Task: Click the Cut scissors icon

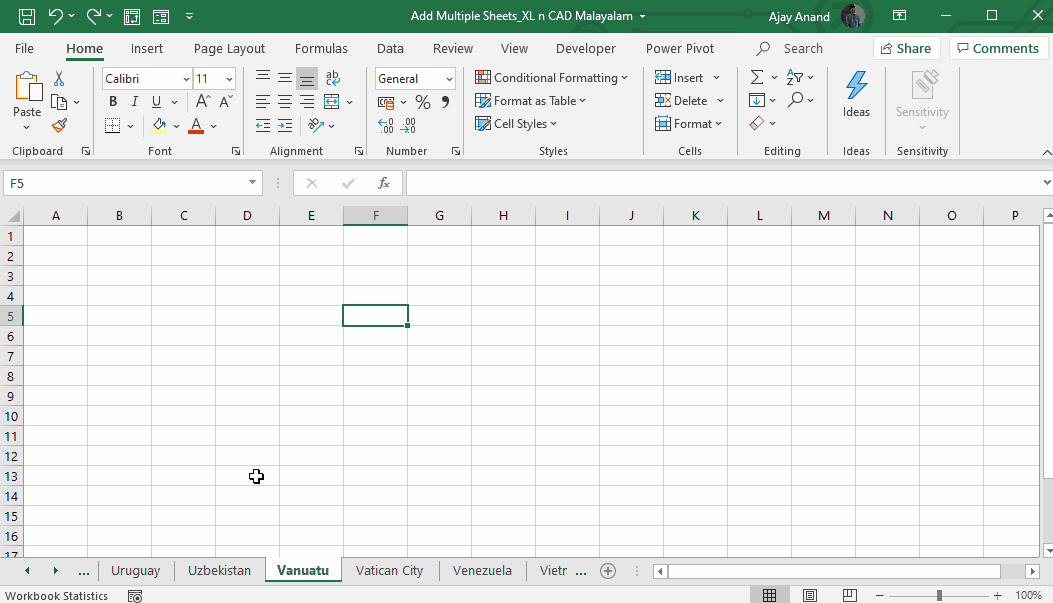Action: 59,79
